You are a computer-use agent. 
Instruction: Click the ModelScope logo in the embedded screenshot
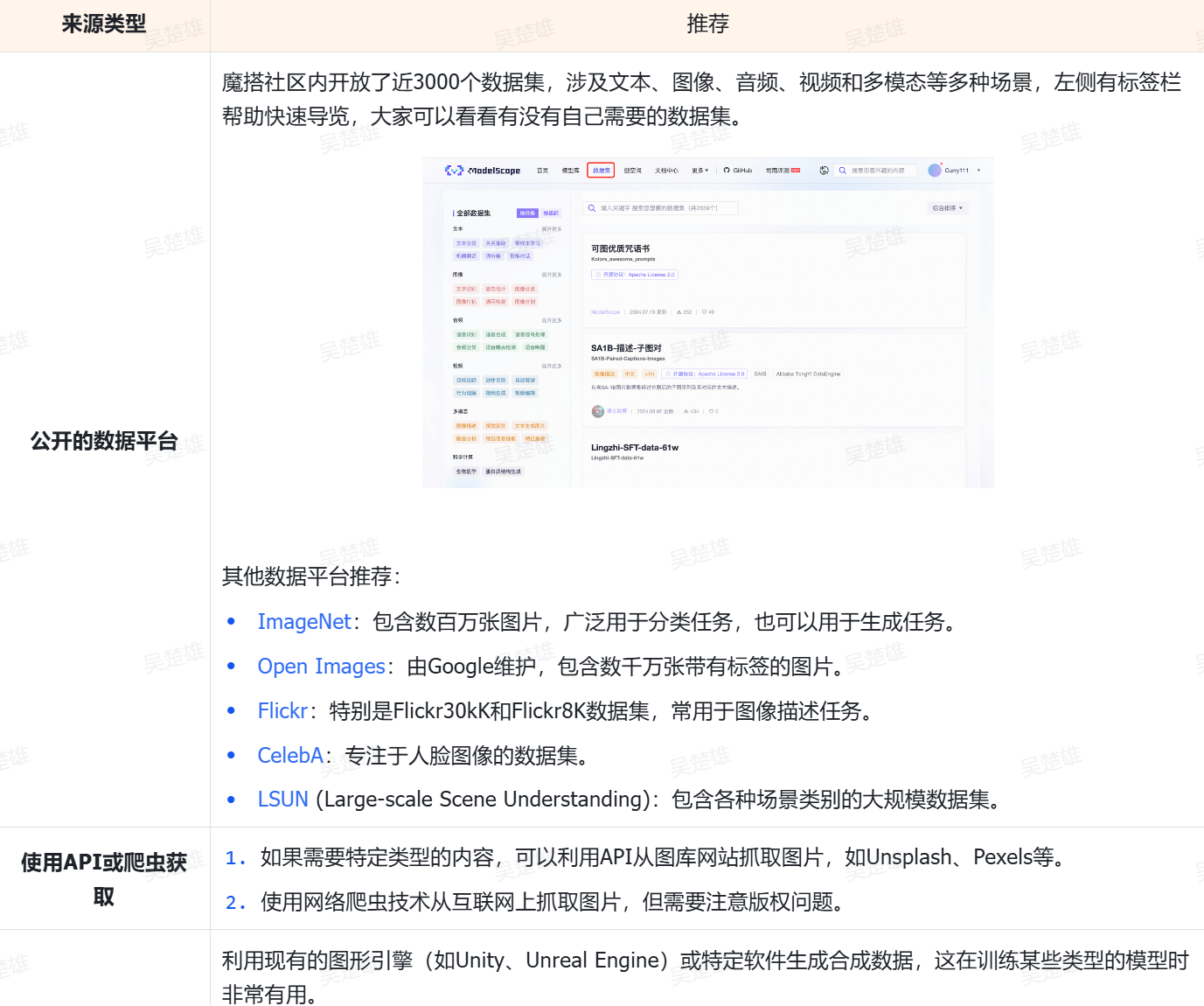point(483,171)
